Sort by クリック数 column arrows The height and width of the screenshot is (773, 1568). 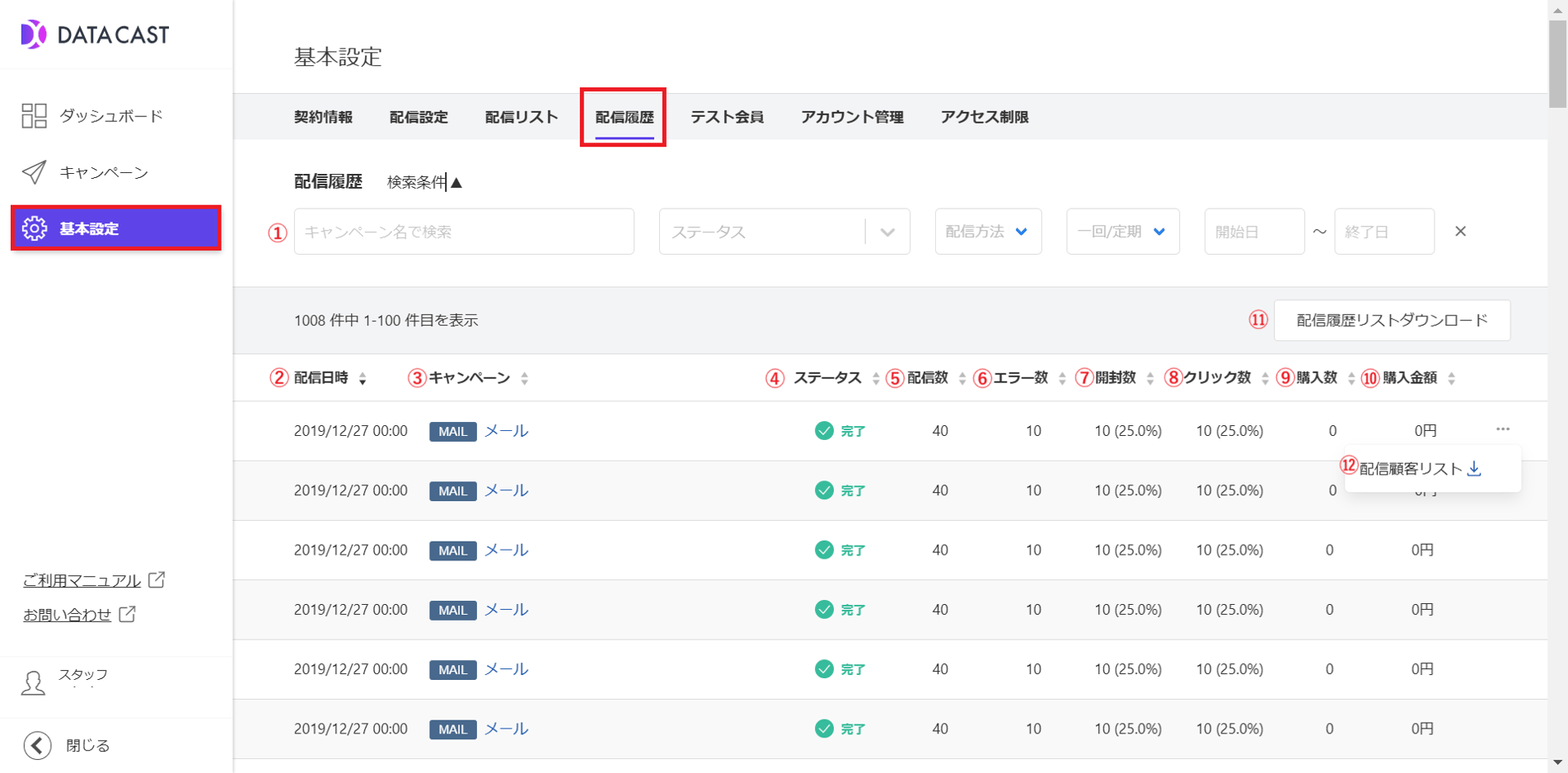click(x=1264, y=378)
